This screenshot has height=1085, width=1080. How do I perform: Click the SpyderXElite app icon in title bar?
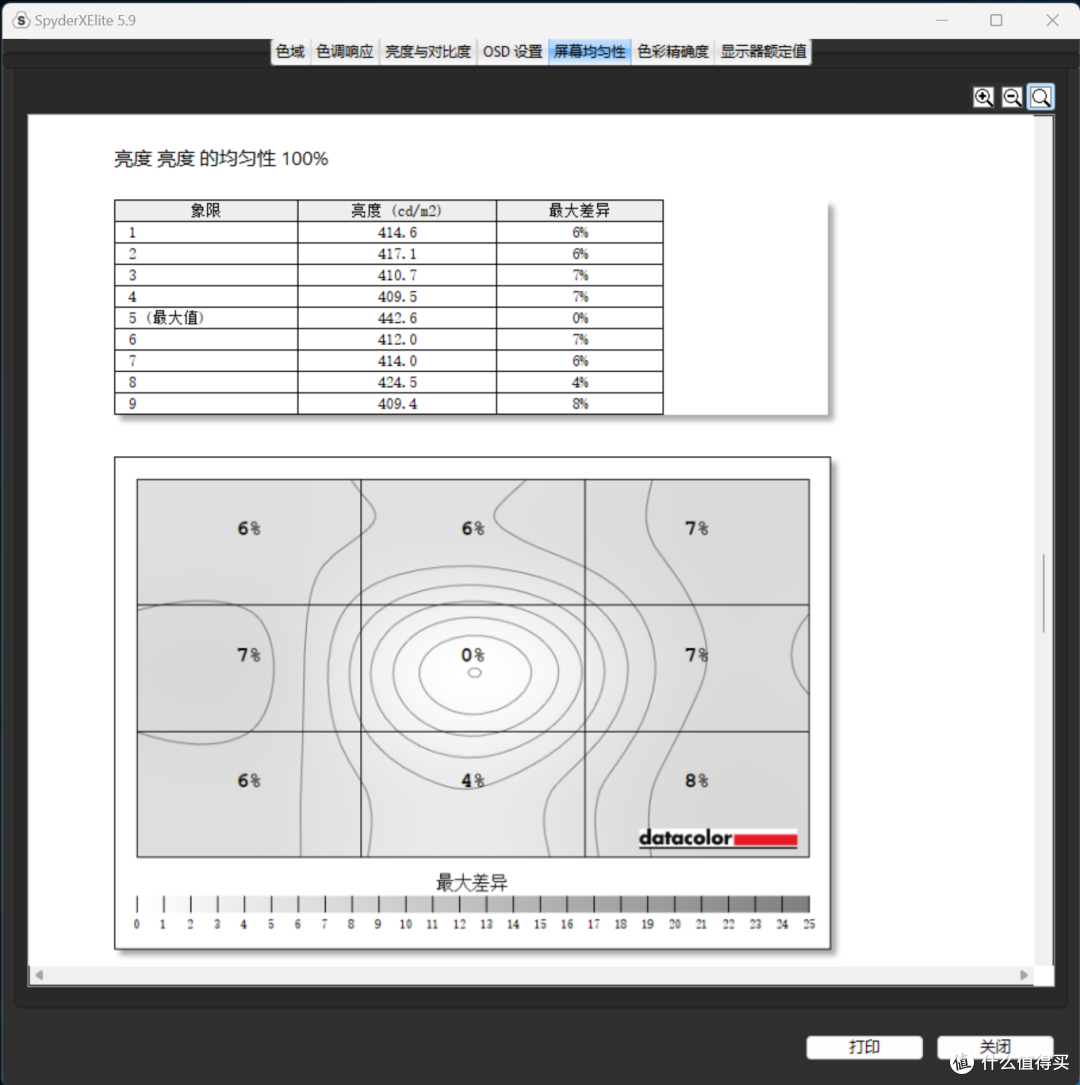coord(21,20)
